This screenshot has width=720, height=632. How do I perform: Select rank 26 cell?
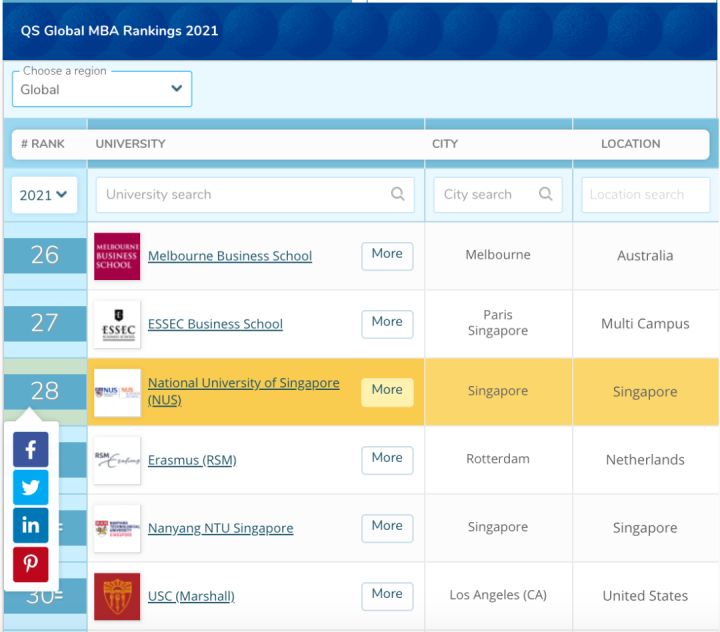pos(45,255)
